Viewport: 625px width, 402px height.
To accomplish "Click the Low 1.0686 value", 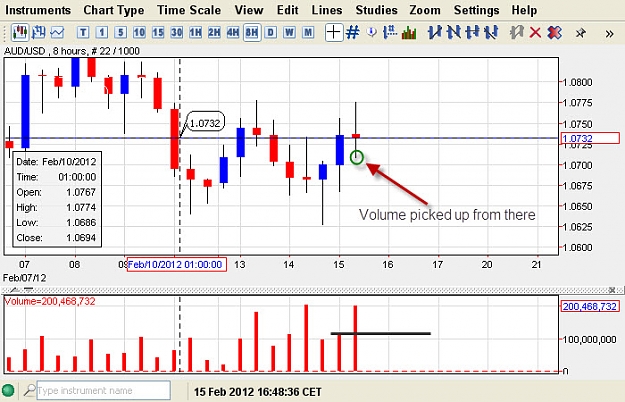I will point(81,222).
